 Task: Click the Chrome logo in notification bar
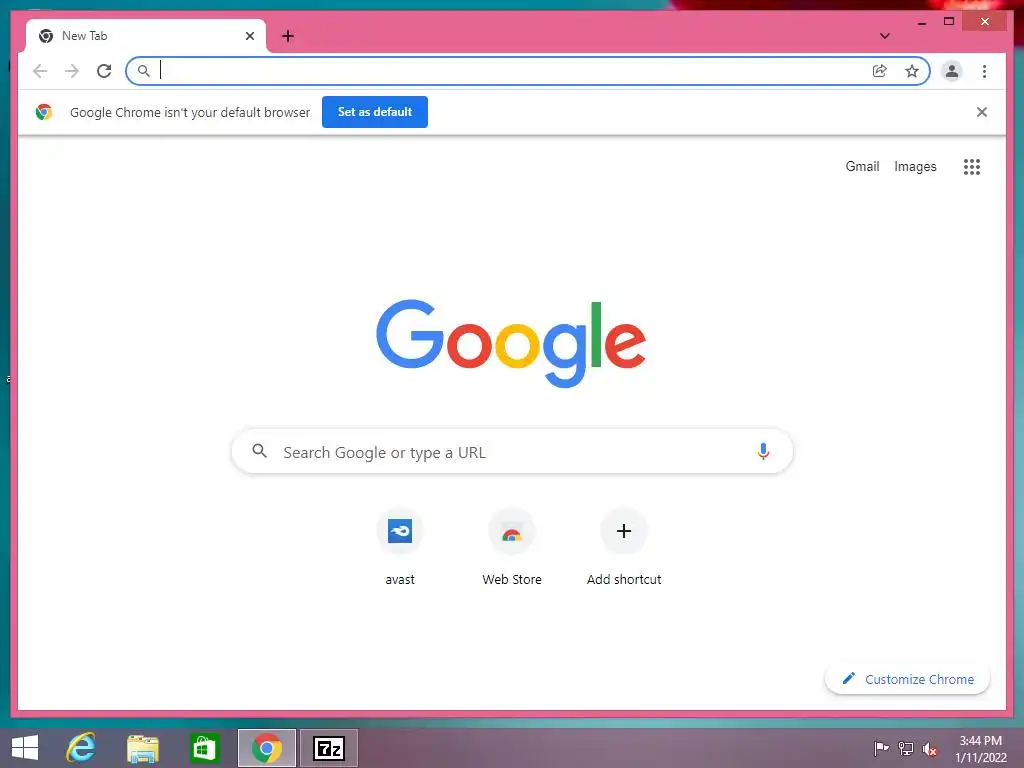coord(44,112)
